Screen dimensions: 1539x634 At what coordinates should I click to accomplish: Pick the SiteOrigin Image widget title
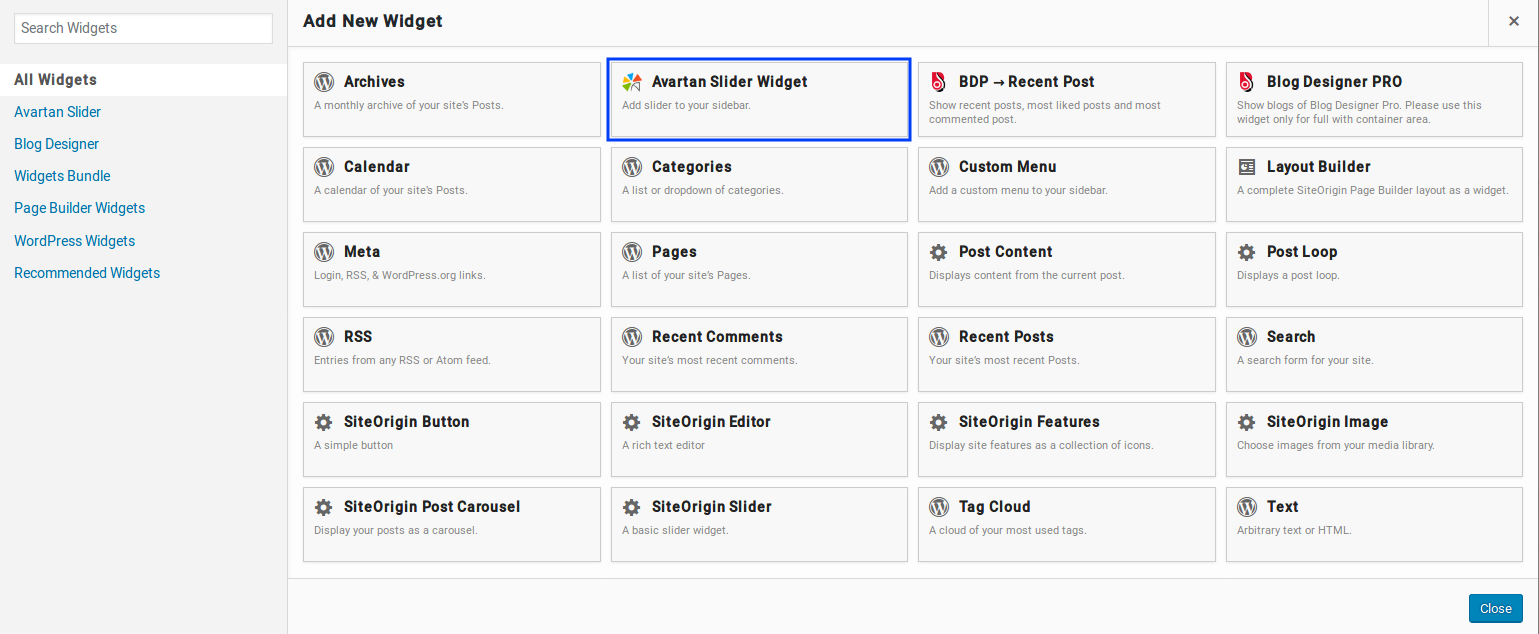click(1327, 422)
